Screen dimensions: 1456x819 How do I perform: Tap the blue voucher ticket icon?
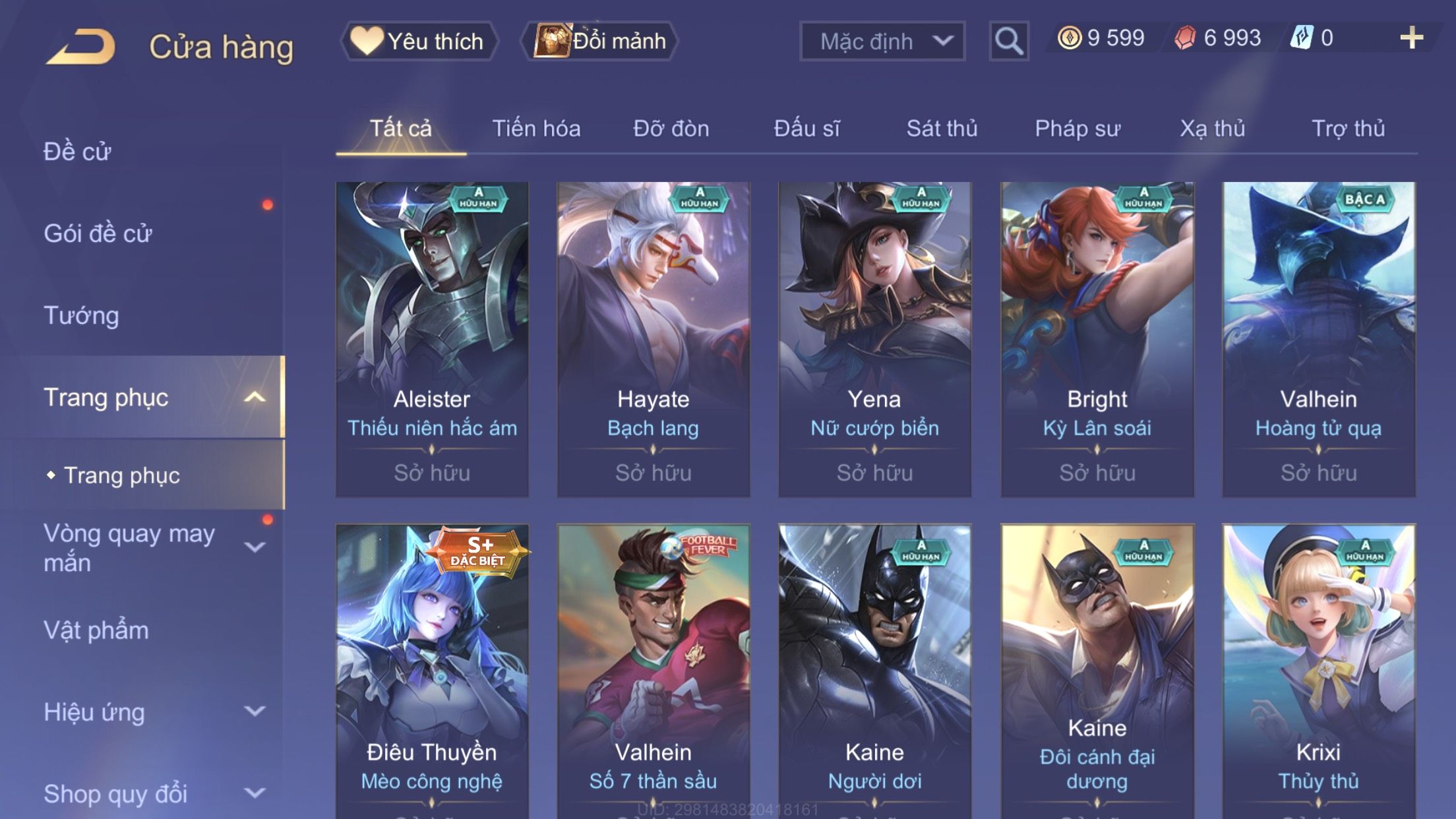(x=1302, y=38)
